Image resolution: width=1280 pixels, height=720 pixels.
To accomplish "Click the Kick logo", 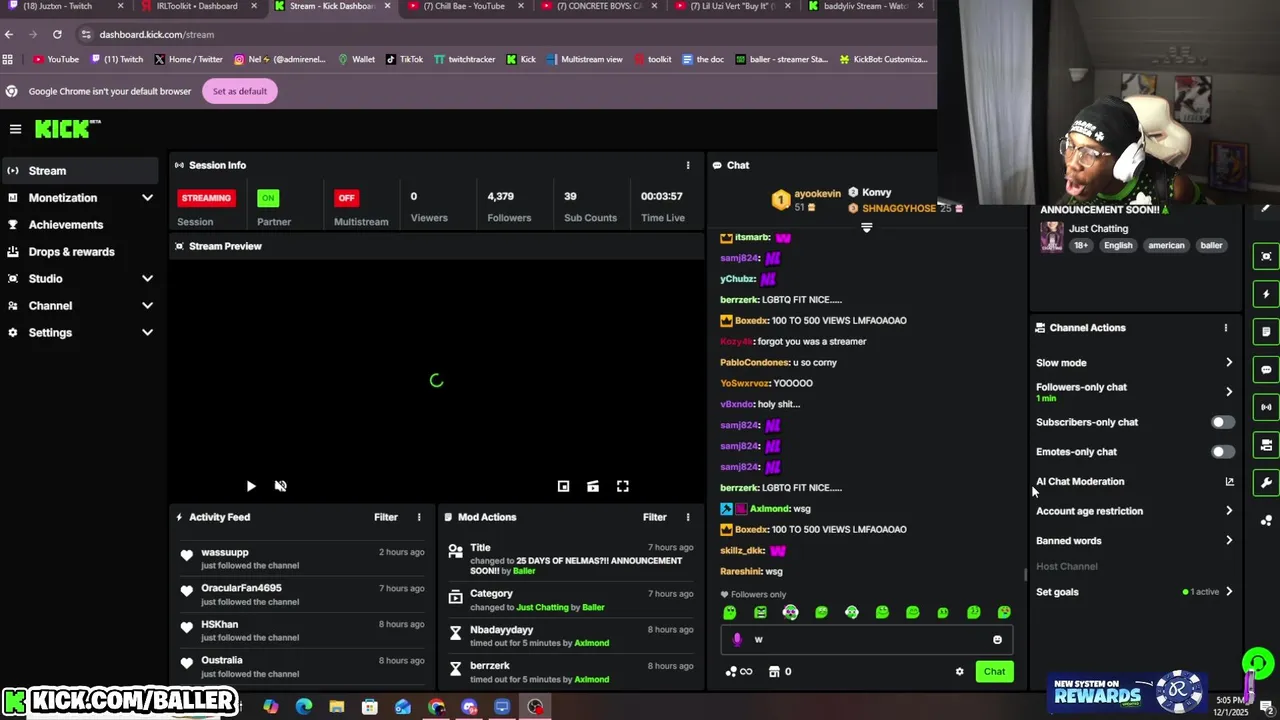I will (x=68, y=129).
